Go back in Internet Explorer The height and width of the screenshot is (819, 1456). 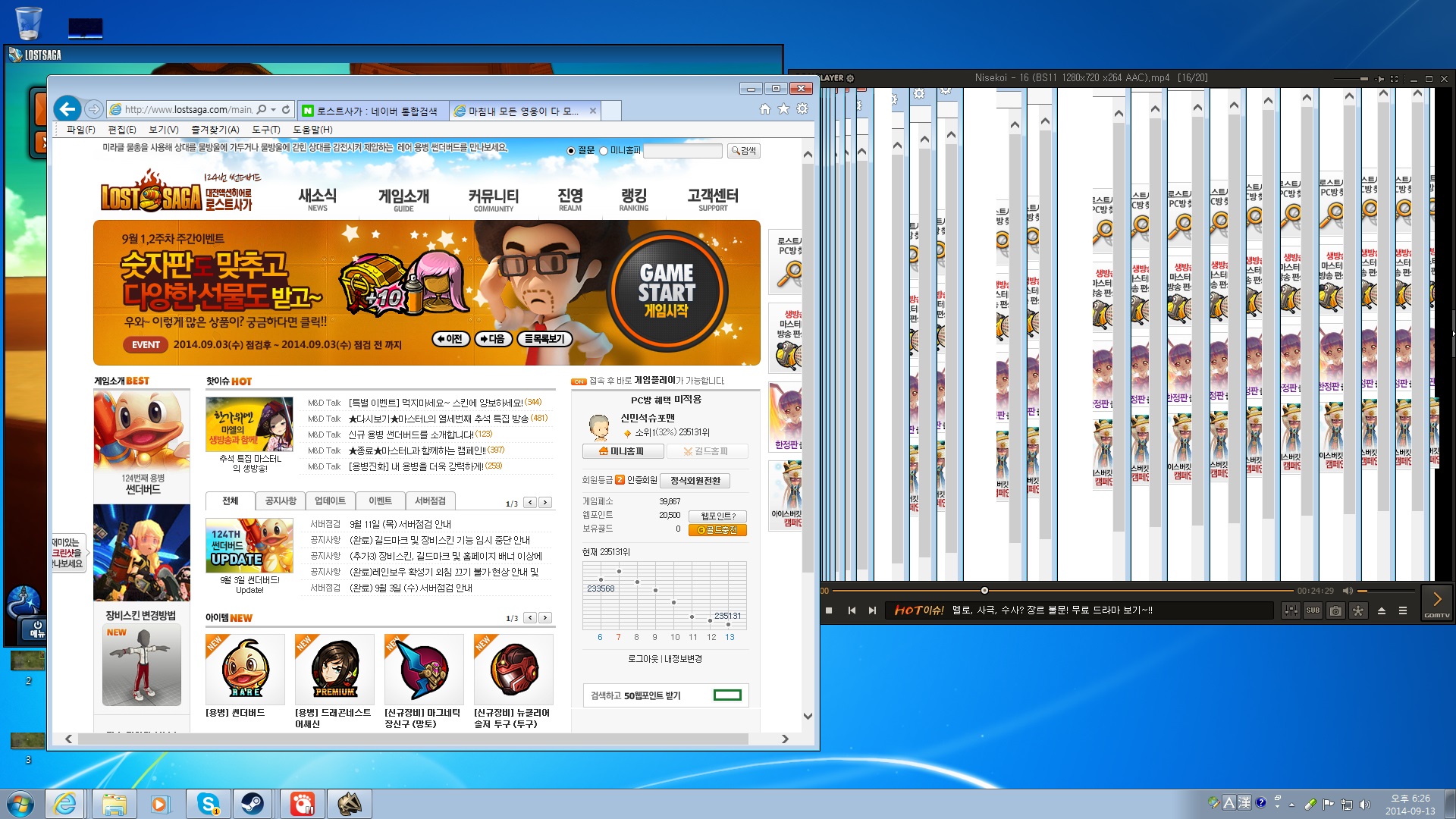click(67, 109)
